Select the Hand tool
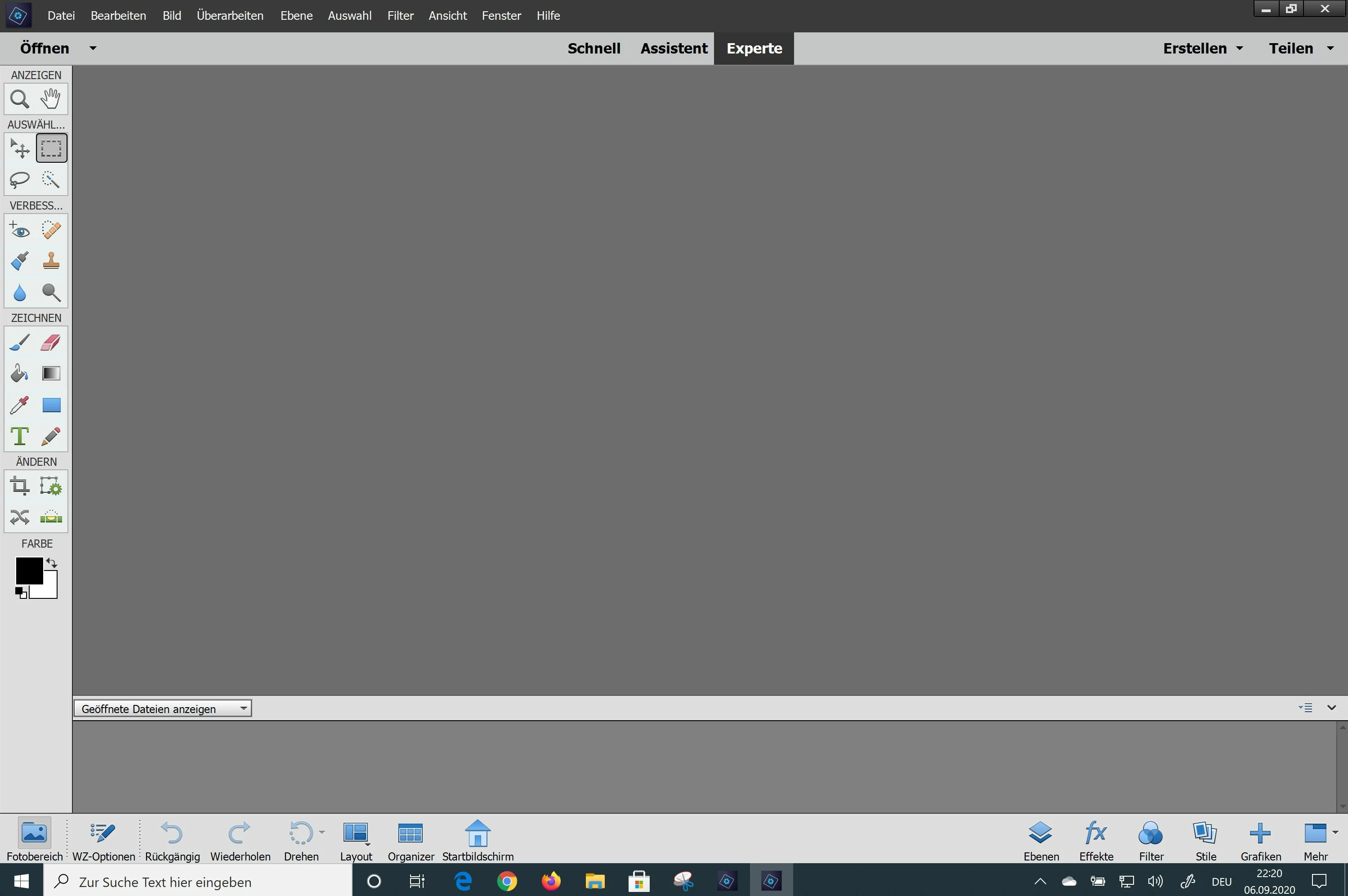The image size is (1348, 896). coord(51,99)
